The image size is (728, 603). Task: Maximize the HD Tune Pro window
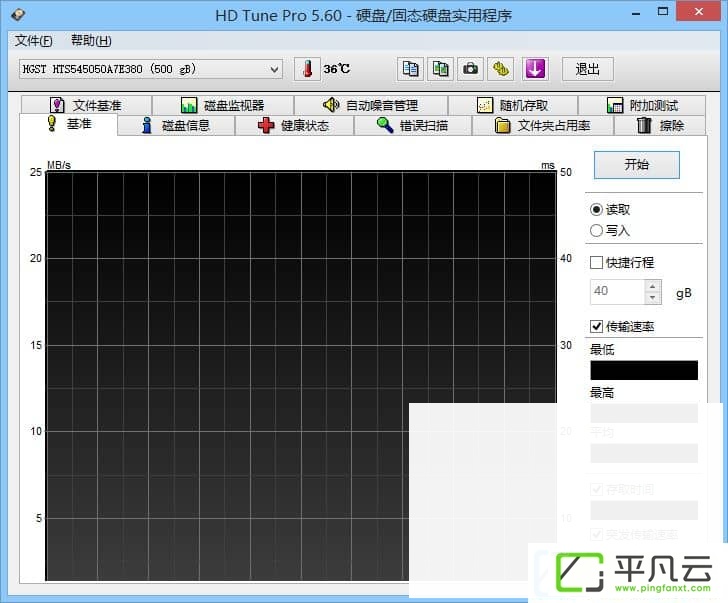[x=663, y=12]
